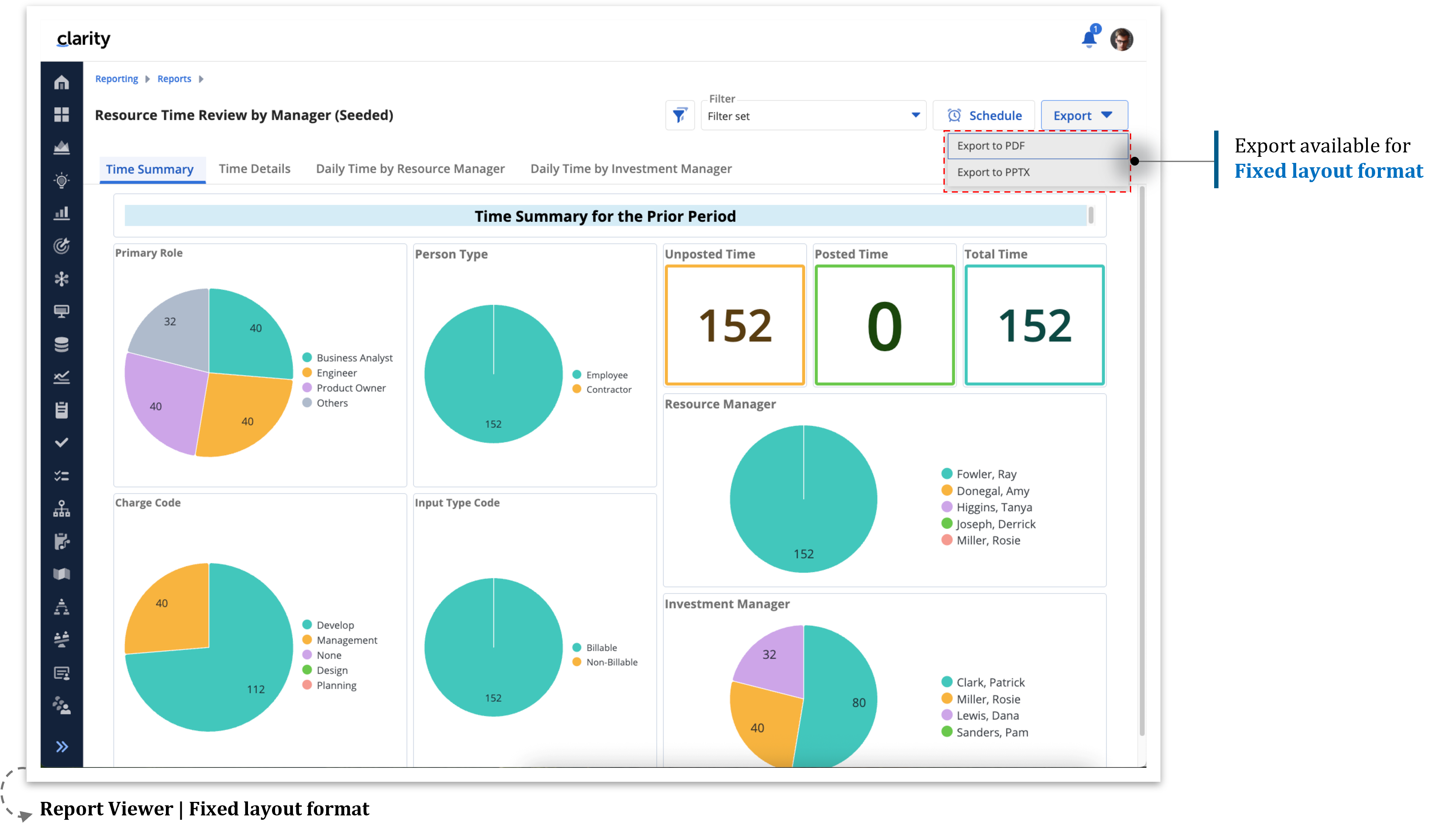The image size is (1456, 832).
Task: Open the Ideas lightbulb icon
Action: [62, 180]
